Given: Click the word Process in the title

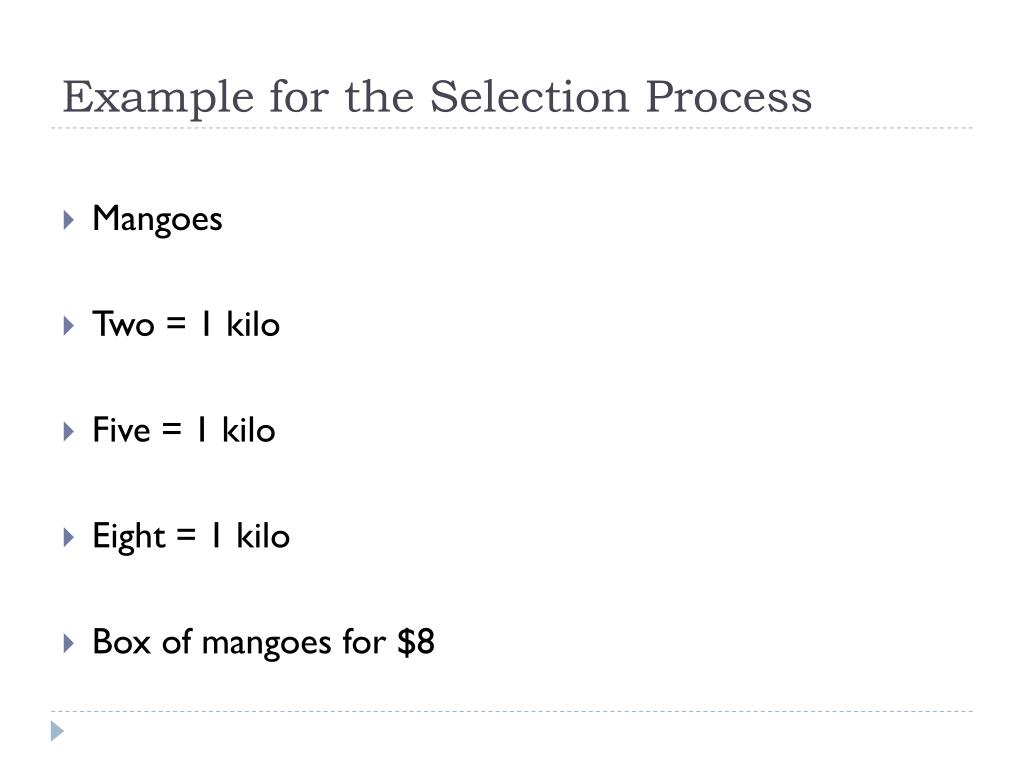Looking at the screenshot, I should point(729,97).
